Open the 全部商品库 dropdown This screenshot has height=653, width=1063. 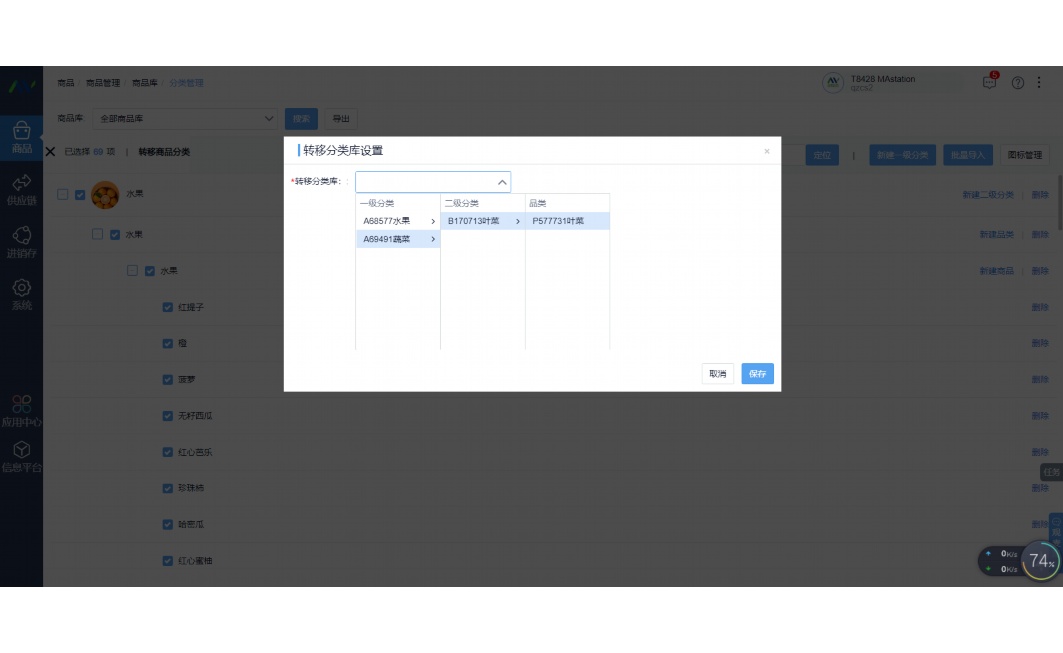(x=186, y=119)
